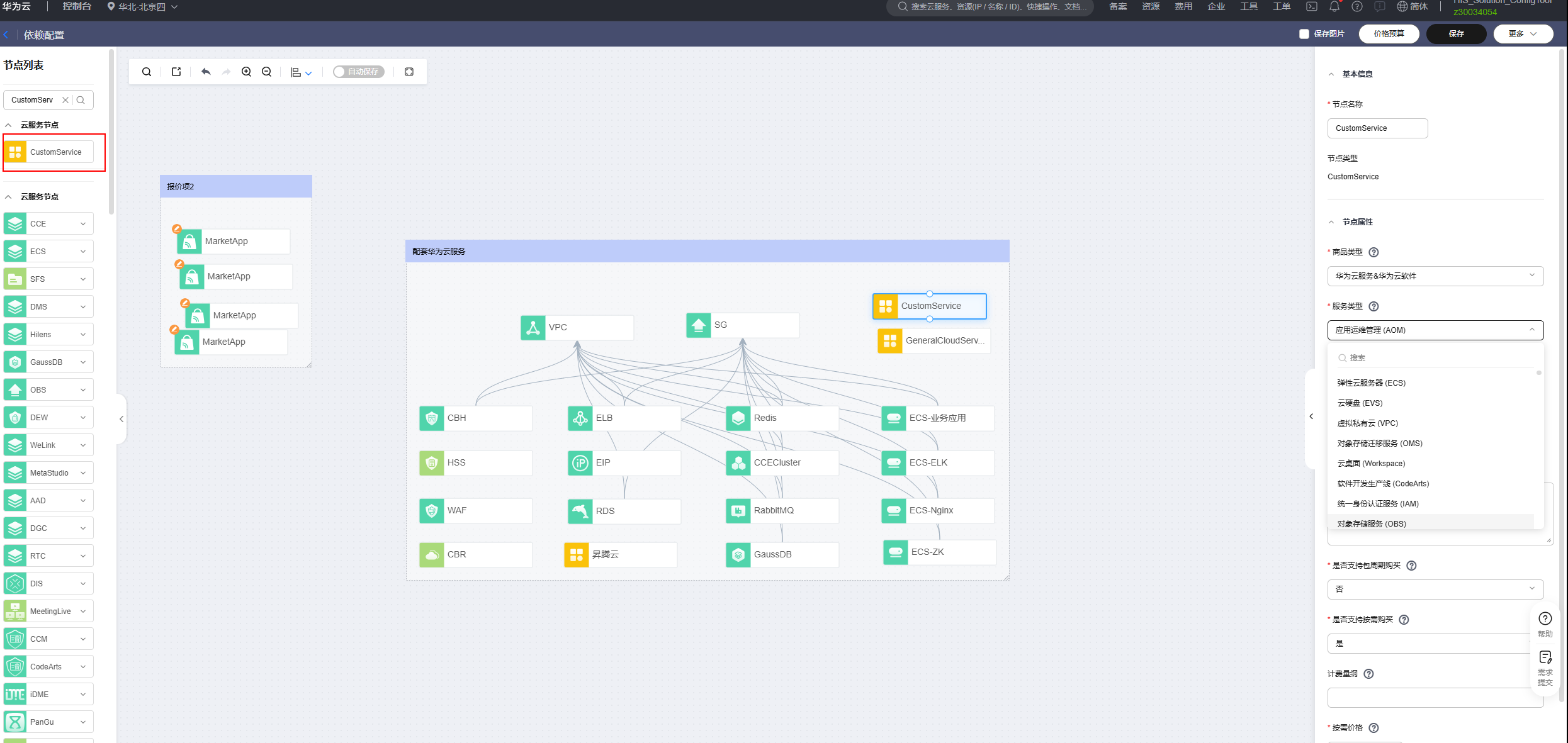Click the 帮助 floating help button
This screenshot has width=1568, height=743.
coord(1545,624)
